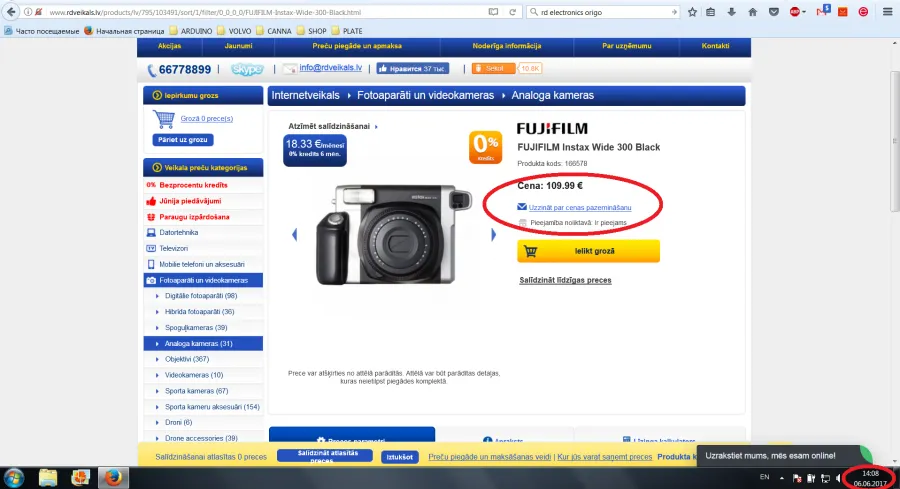Viewport: 900px width, 489px height.
Task: Click the 0% kredīts orange badge
Action: (x=485, y=148)
